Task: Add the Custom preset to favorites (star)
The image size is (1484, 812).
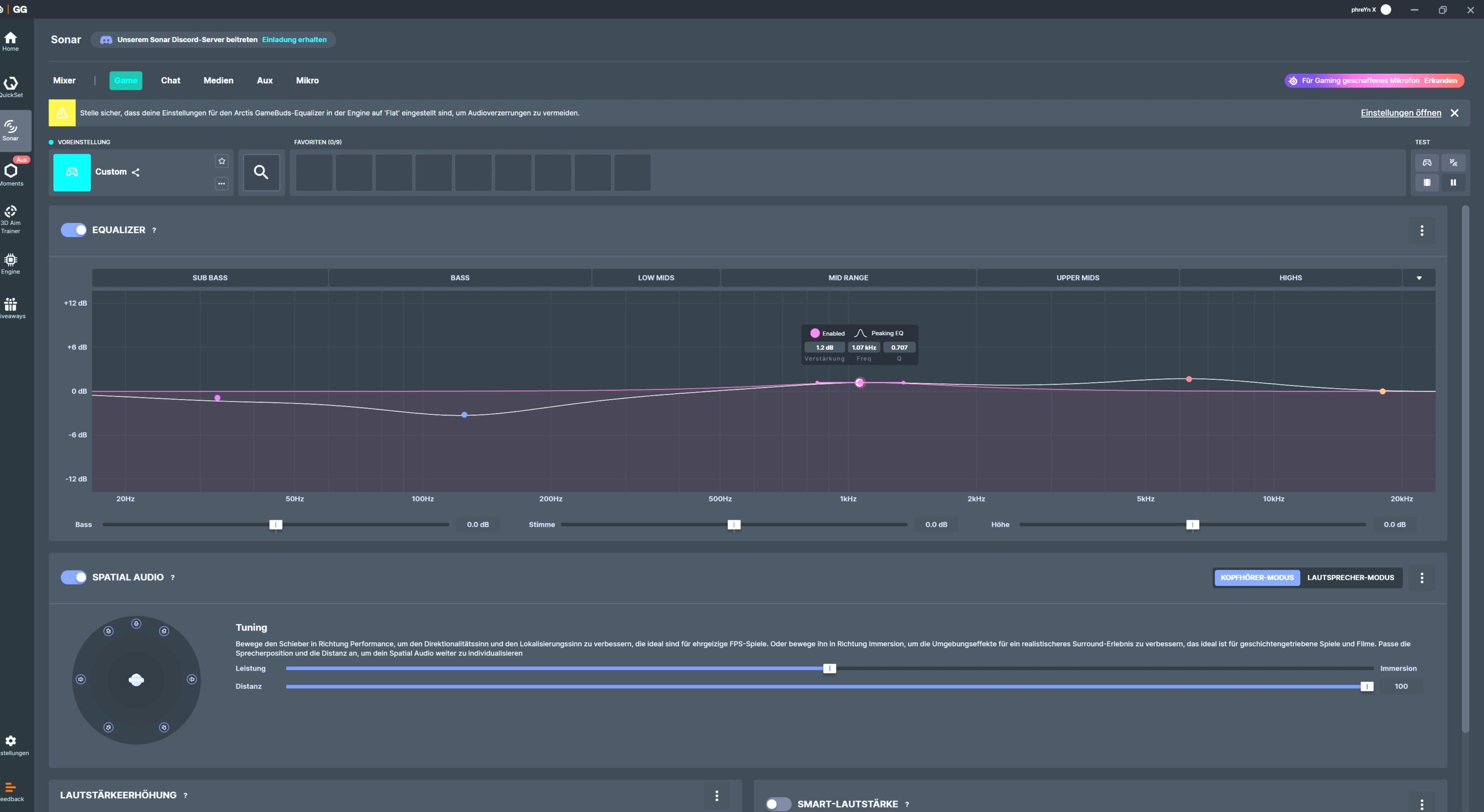Action: (222, 161)
